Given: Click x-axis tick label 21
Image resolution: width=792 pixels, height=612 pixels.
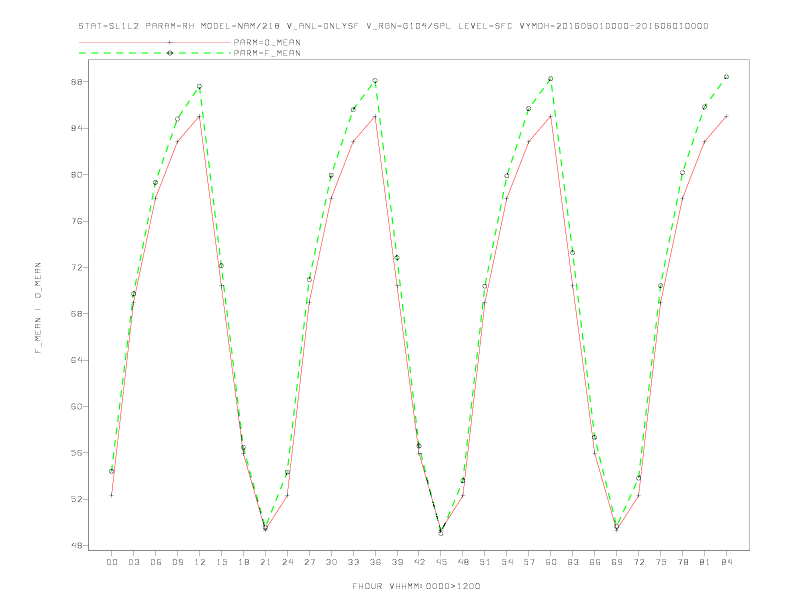Looking at the screenshot, I should pyautogui.click(x=265, y=562).
